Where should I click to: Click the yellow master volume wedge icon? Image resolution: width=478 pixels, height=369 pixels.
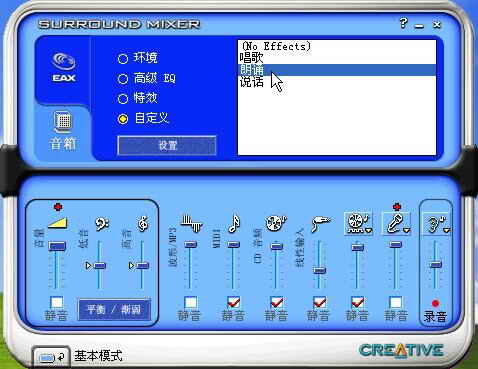(58, 223)
